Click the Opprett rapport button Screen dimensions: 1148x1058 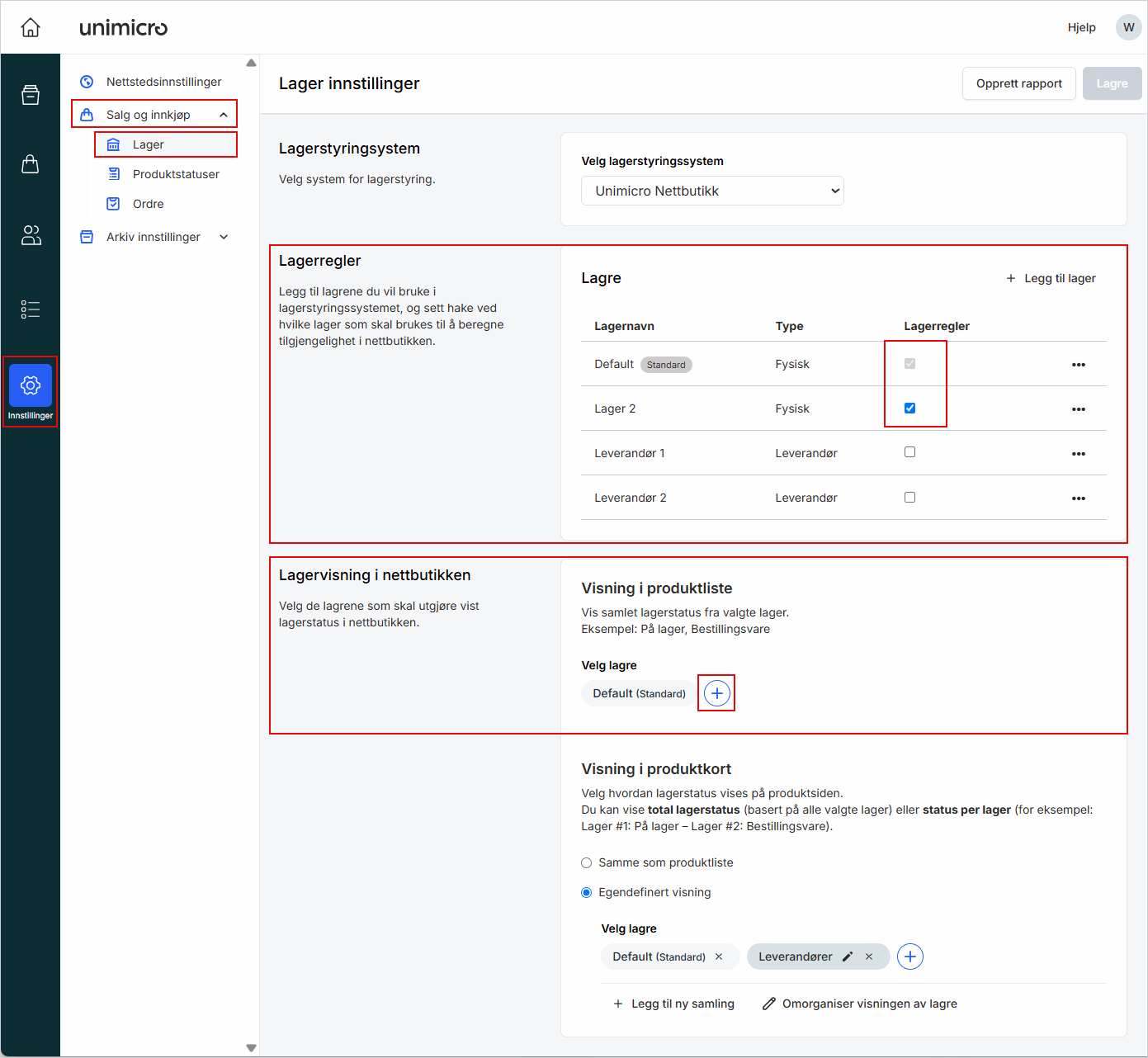pos(1018,83)
